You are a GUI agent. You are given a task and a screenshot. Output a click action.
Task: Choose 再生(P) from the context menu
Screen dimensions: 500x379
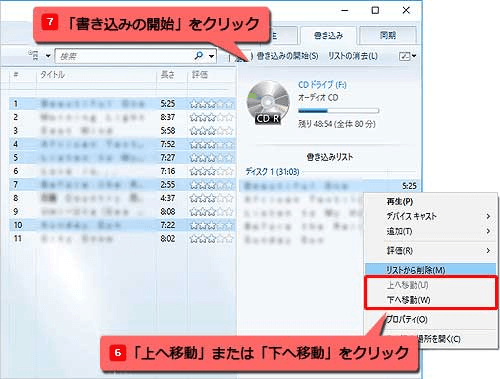click(x=431, y=202)
